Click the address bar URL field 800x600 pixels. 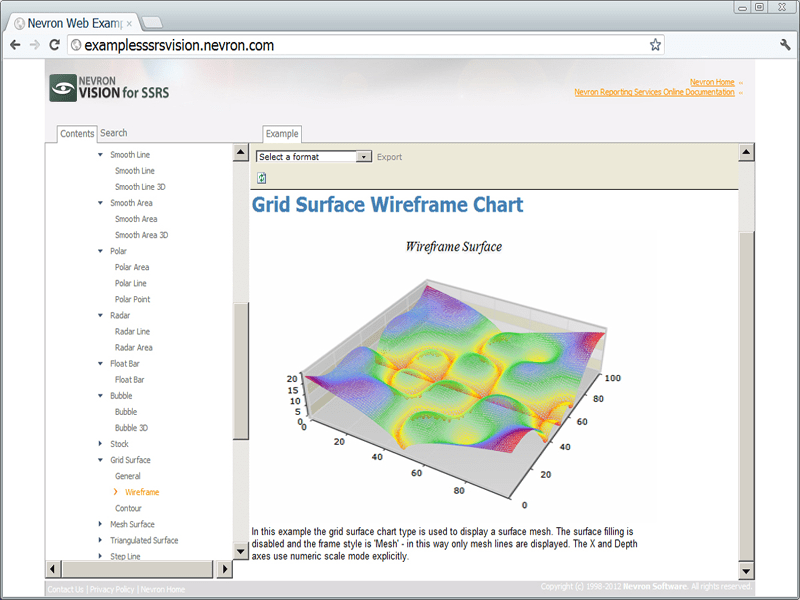point(360,45)
